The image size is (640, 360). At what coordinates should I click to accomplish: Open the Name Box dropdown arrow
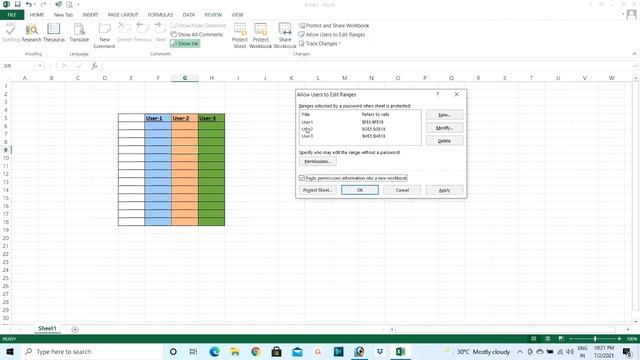pos(40,66)
